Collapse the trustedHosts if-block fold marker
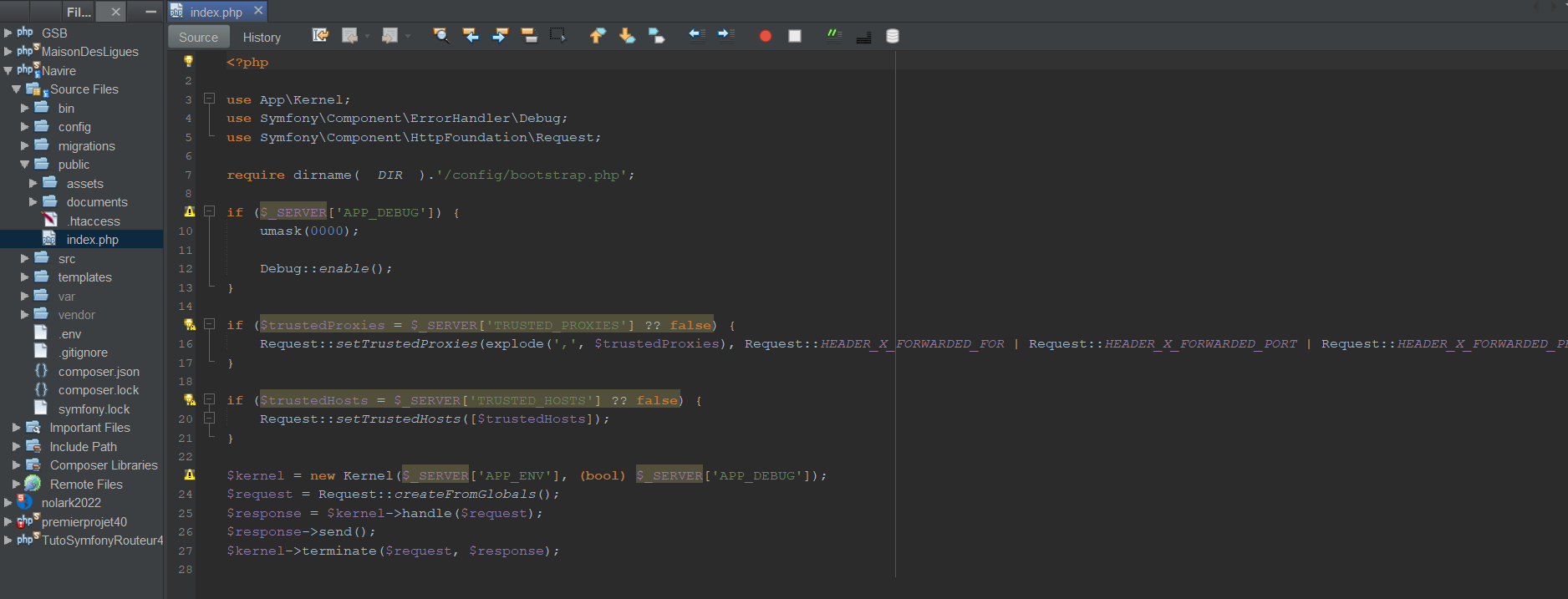 point(209,399)
